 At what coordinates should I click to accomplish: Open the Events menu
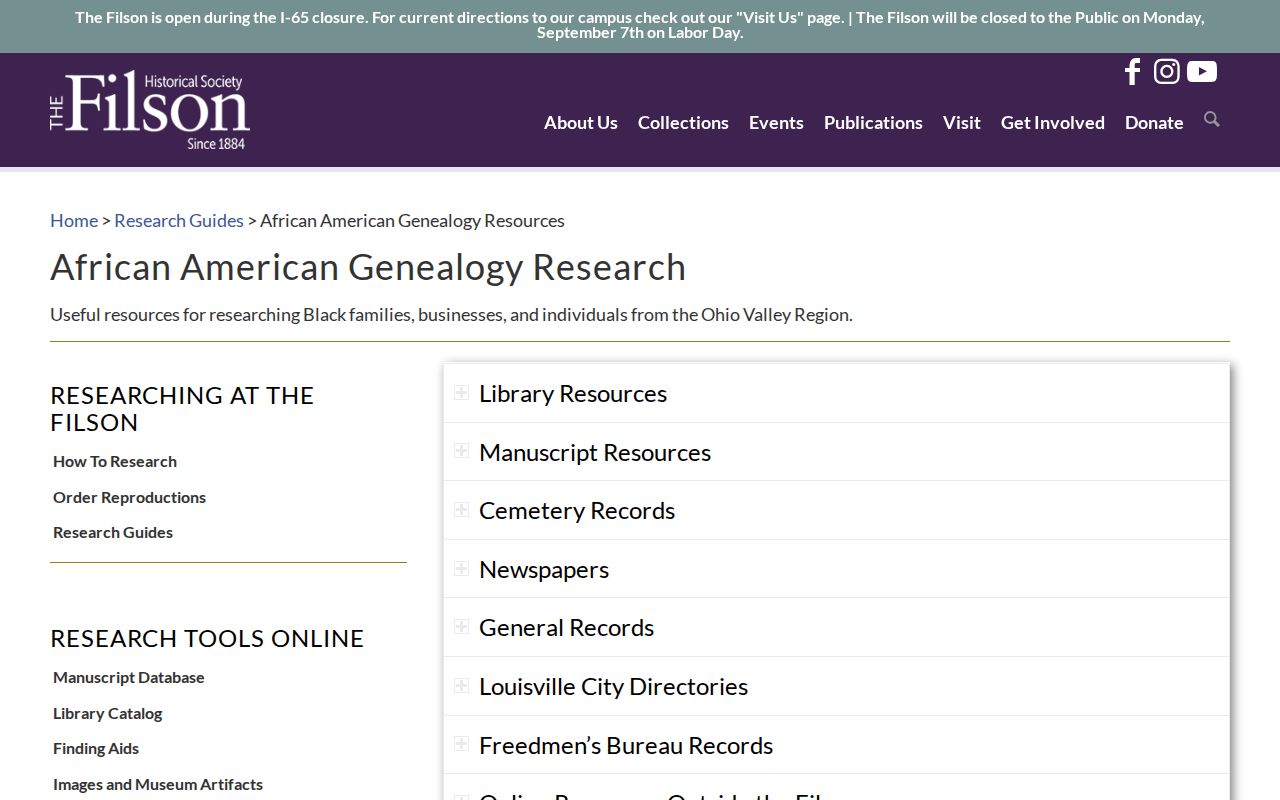tap(776, 122)
